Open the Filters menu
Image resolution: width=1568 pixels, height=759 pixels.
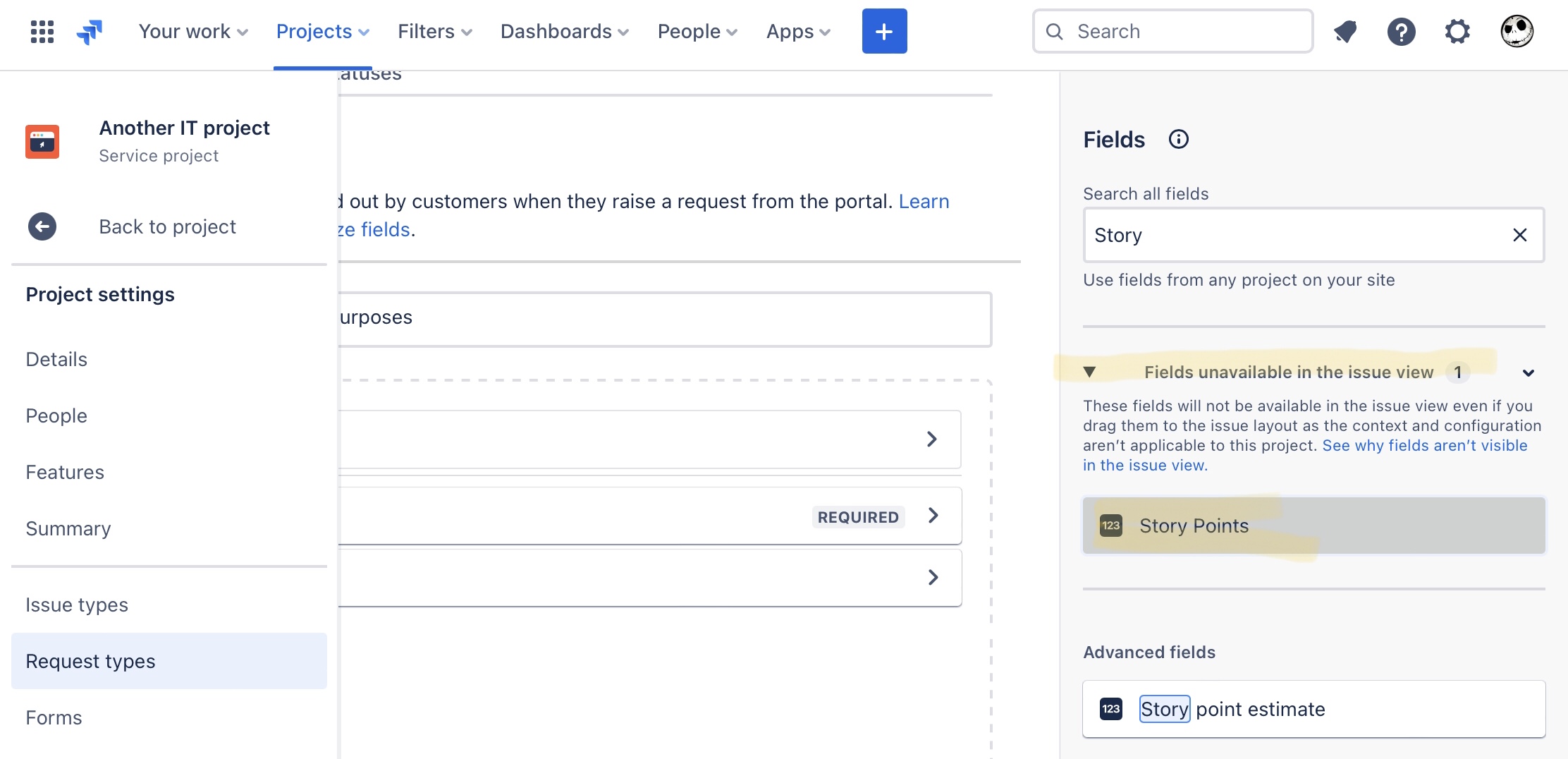pos(434,31)
